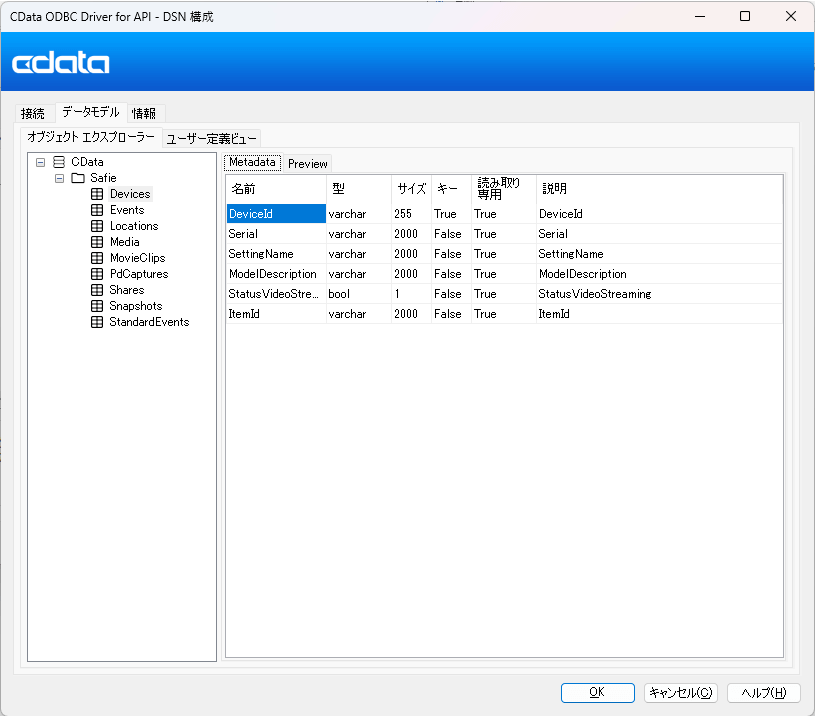Open the ユーザー定義ビュー tab

[x=210, y=138]
